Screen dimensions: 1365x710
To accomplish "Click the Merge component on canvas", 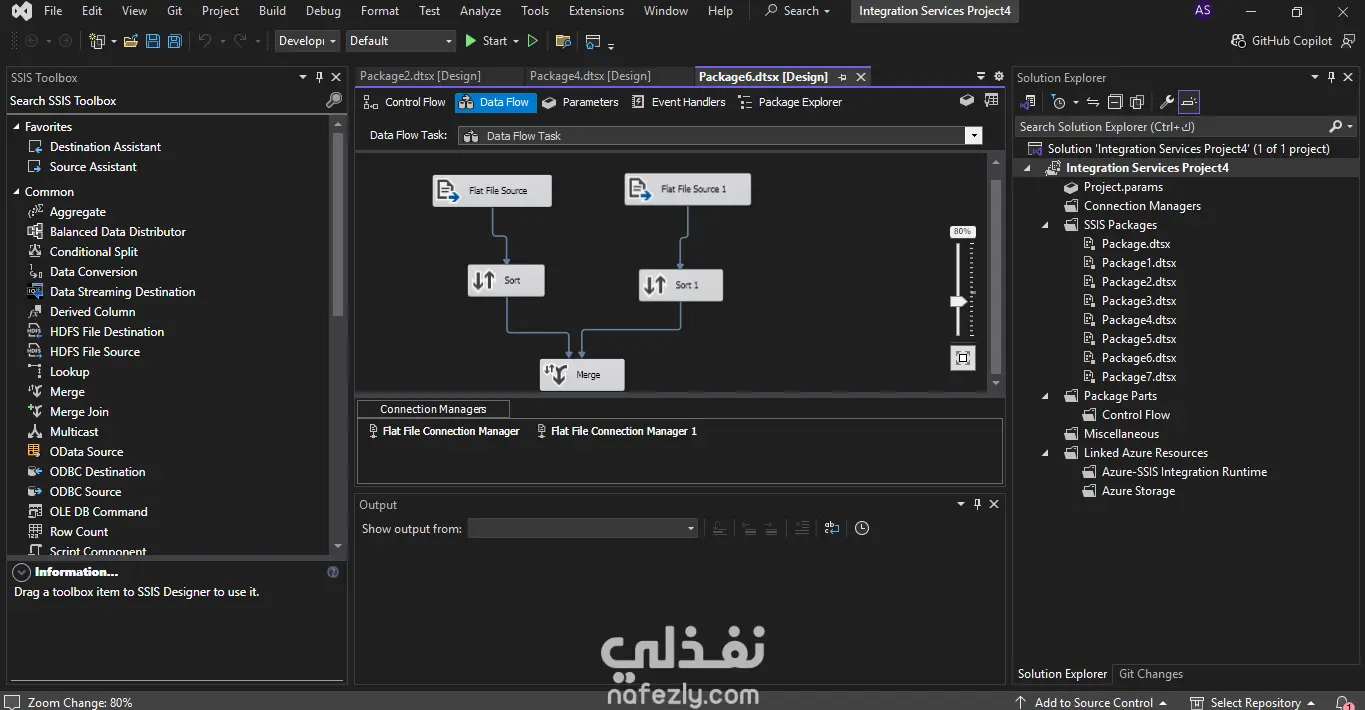I will tap(582, 375).
